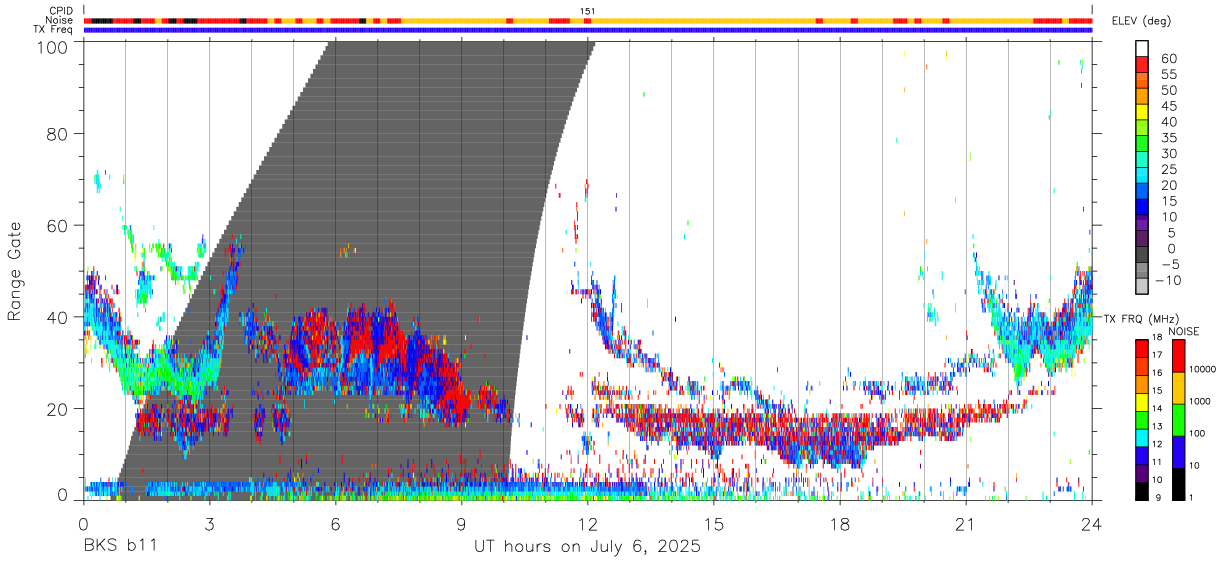
Task: Click the 55 label on ELEV color bar
Action: pyautogui.click(x=1168, y=75)
